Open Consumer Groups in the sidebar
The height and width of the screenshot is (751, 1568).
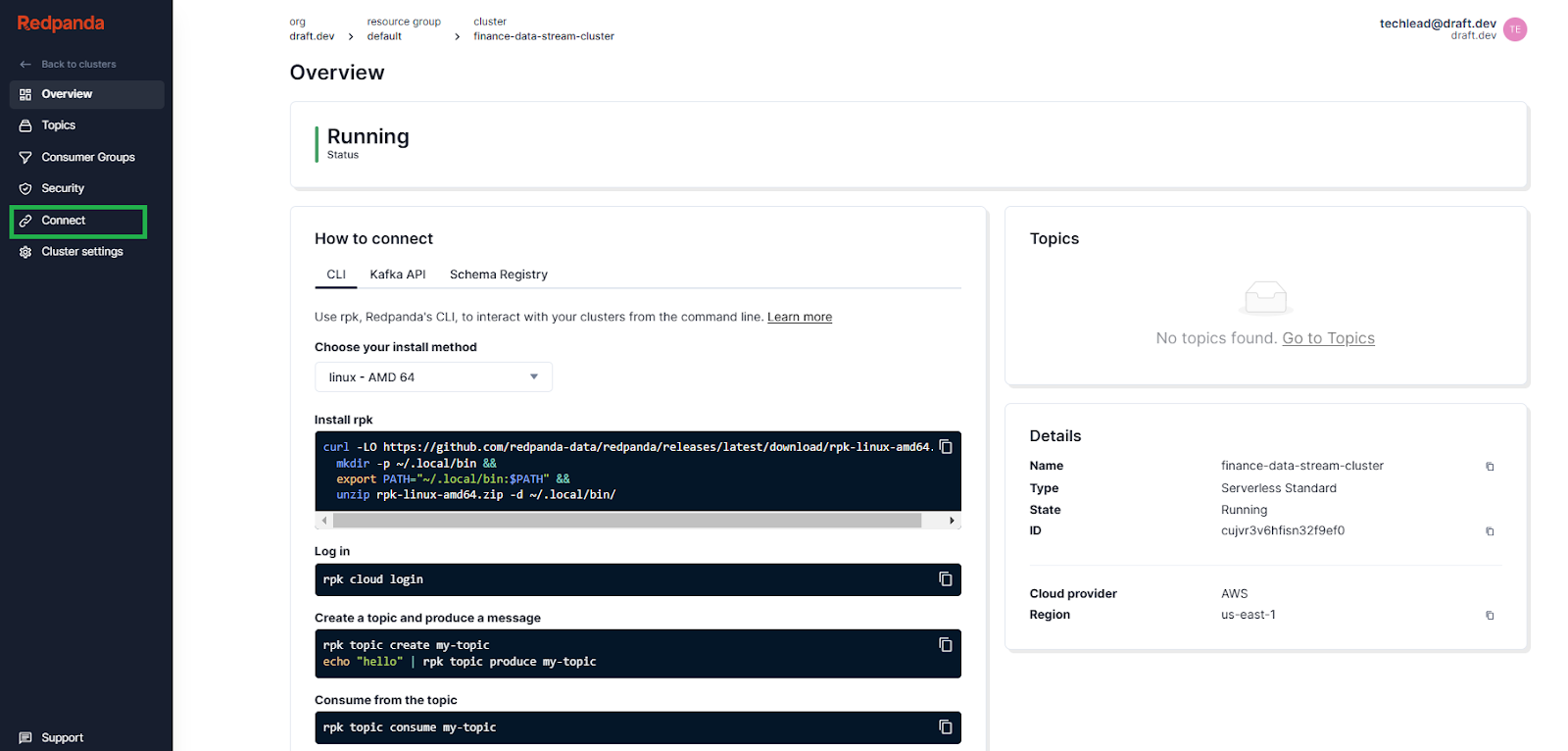point(87,157)
